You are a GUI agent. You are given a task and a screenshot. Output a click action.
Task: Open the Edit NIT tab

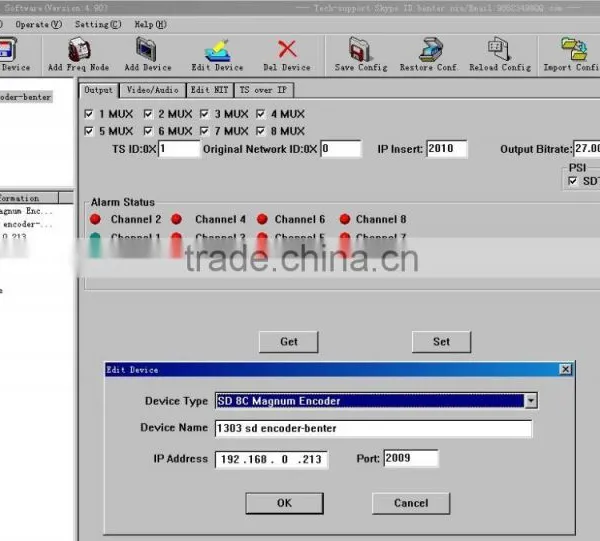(x=210, y=90)
